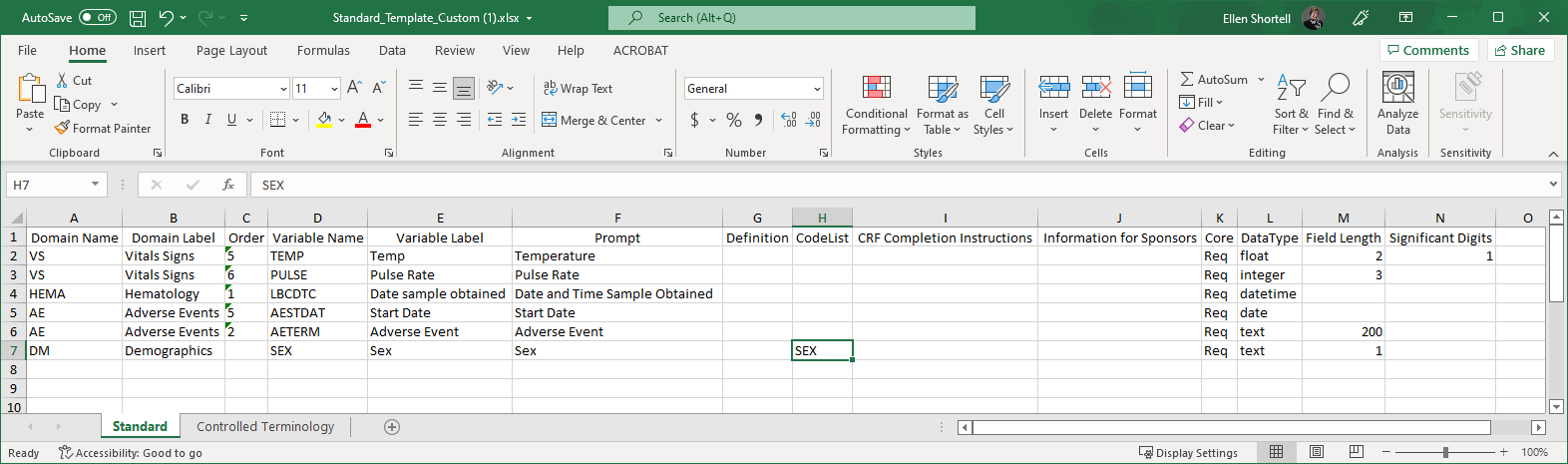Apply Comma Style number format

(758, 120)
